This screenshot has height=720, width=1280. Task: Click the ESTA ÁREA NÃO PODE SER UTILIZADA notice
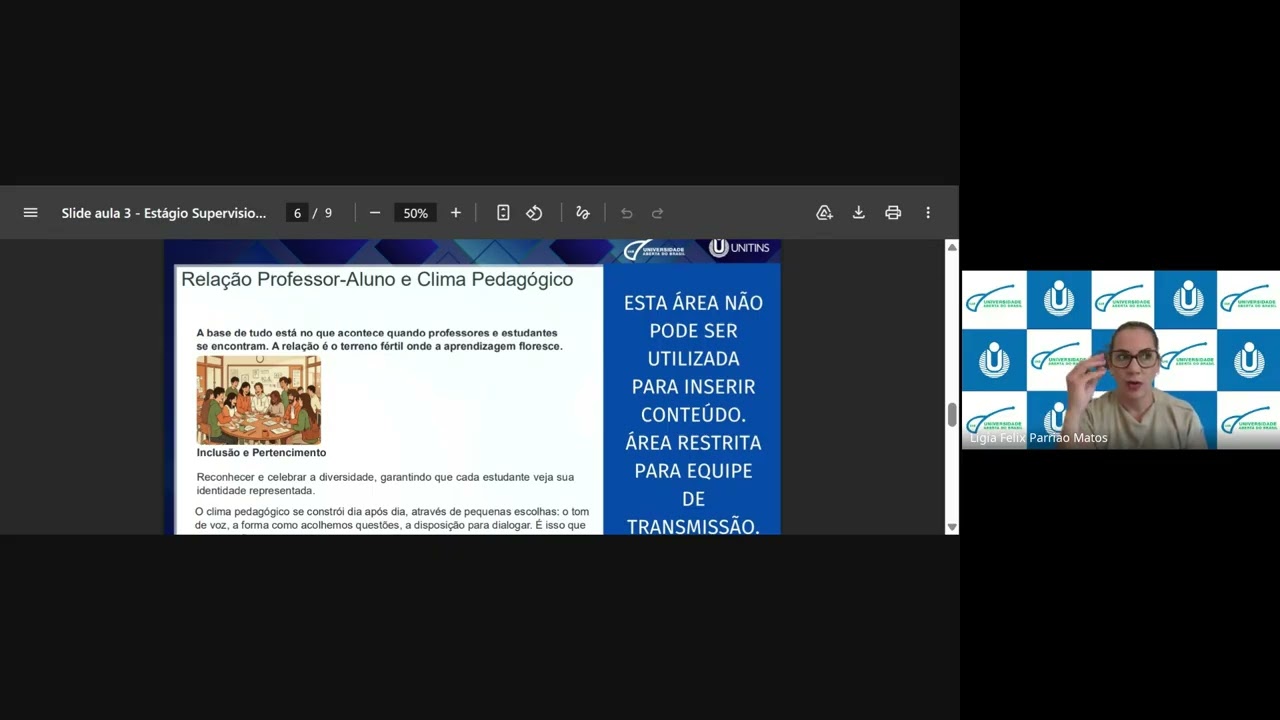(693, 414)
